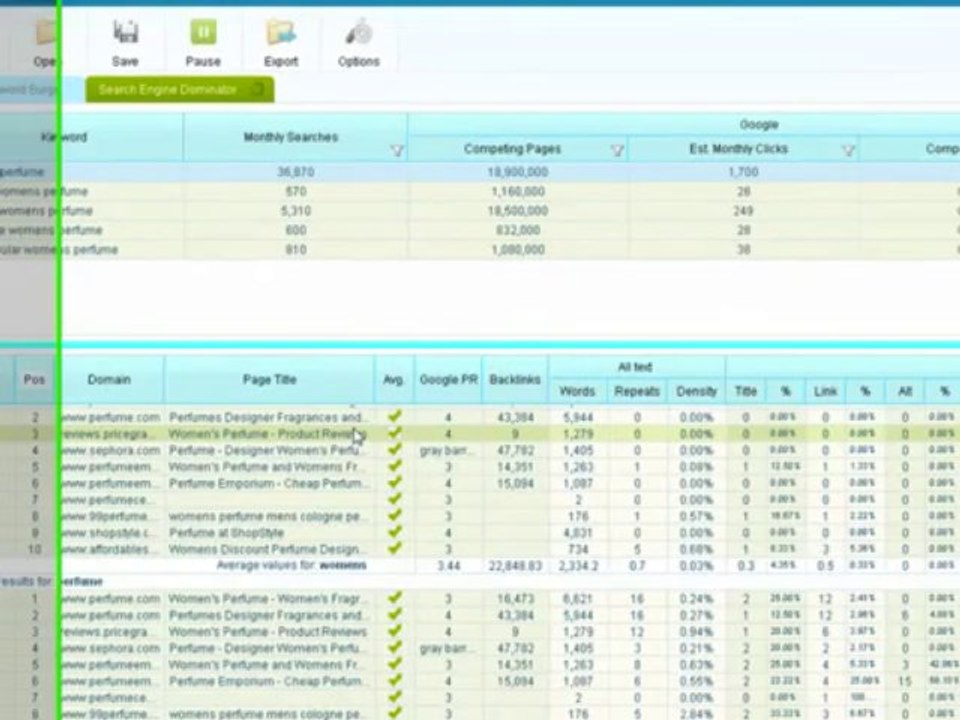Image resolution: width=960 pixels, height=720 pixels.
Task: Select the words value 8,621
Action: pyautogui.click(x=578, y=599)
